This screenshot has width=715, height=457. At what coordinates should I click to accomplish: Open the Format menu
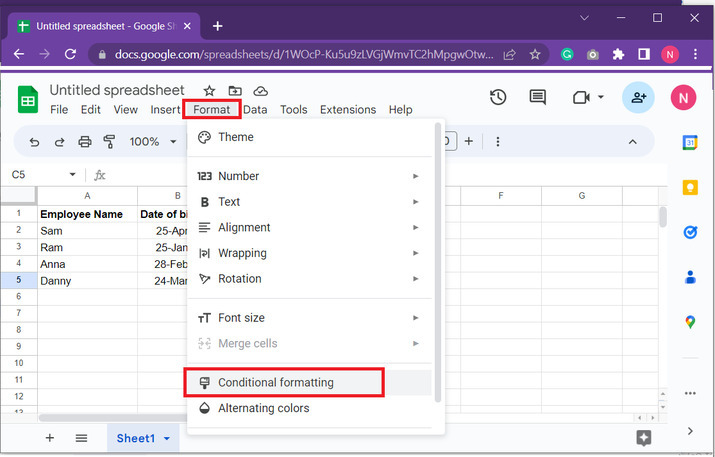212,110
